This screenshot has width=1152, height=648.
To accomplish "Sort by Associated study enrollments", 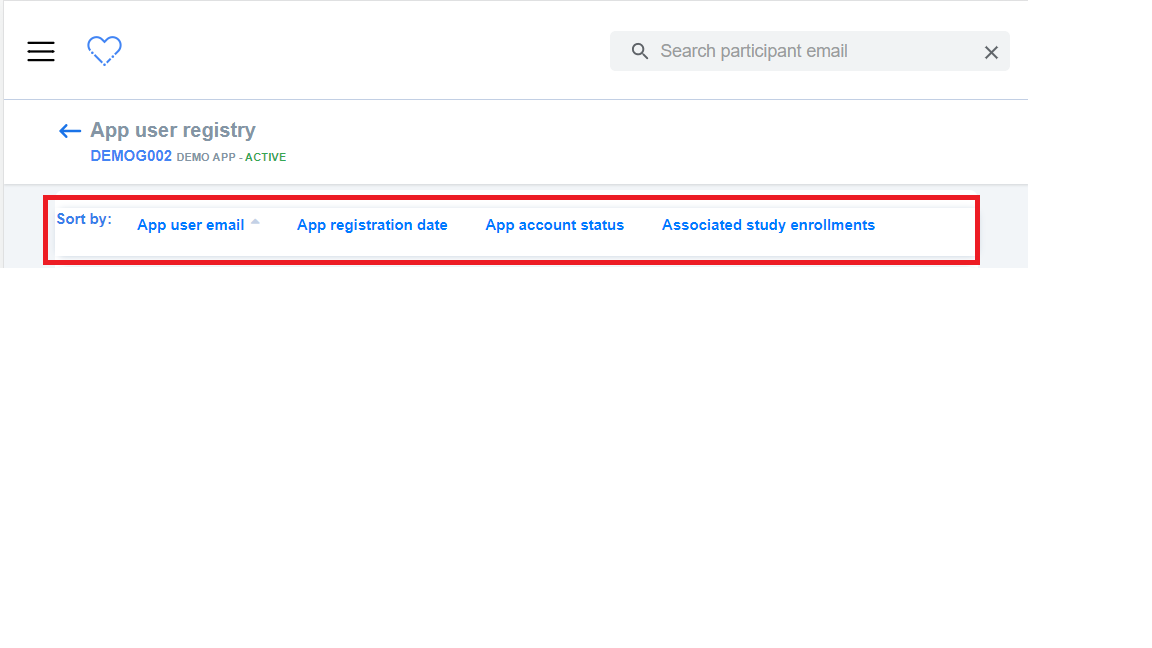I will pyautogui.click(x=768, y=225).
